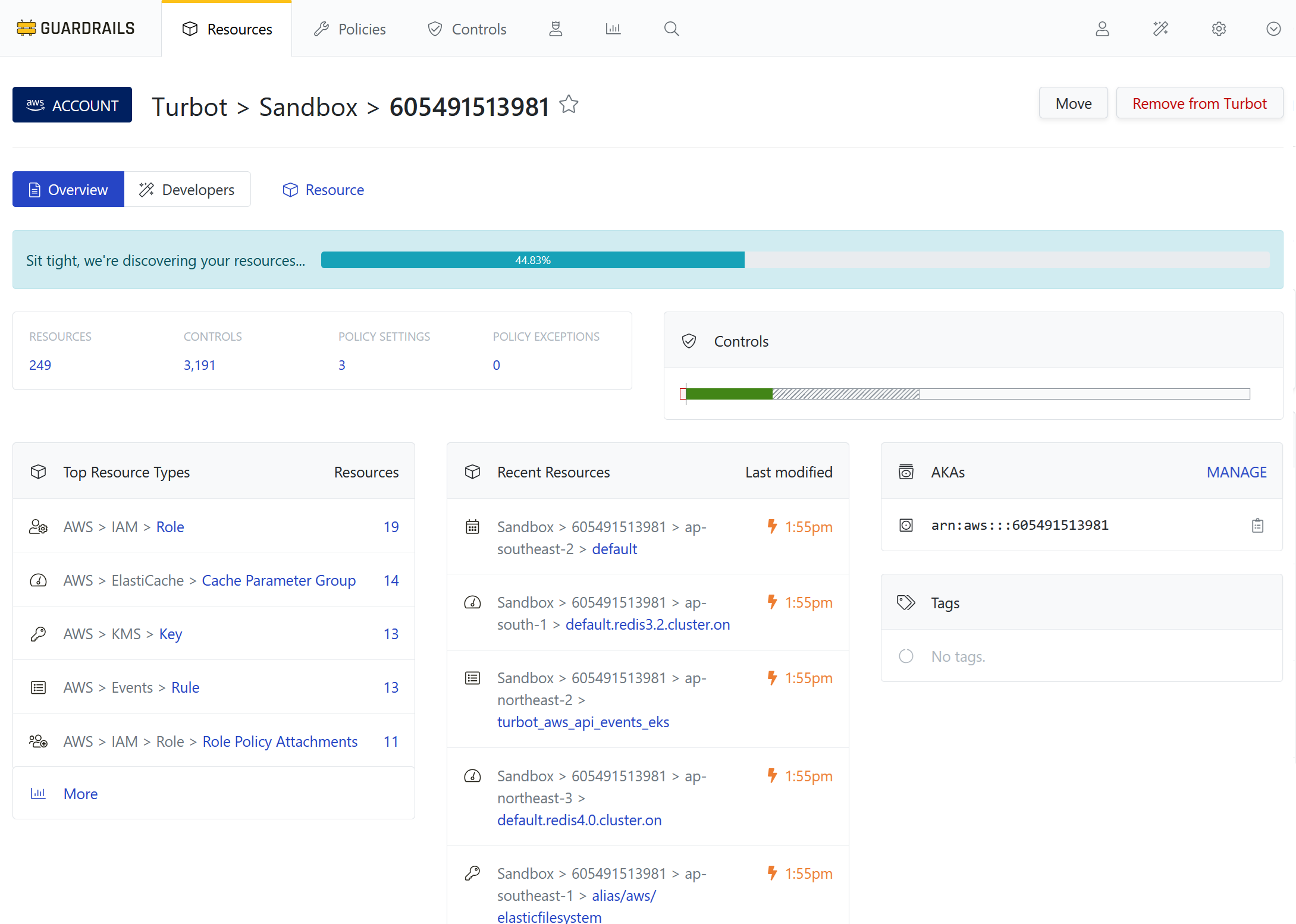The image size is (1296, 924).
Task: Click the 3,191 controls count
Action: 200,364
